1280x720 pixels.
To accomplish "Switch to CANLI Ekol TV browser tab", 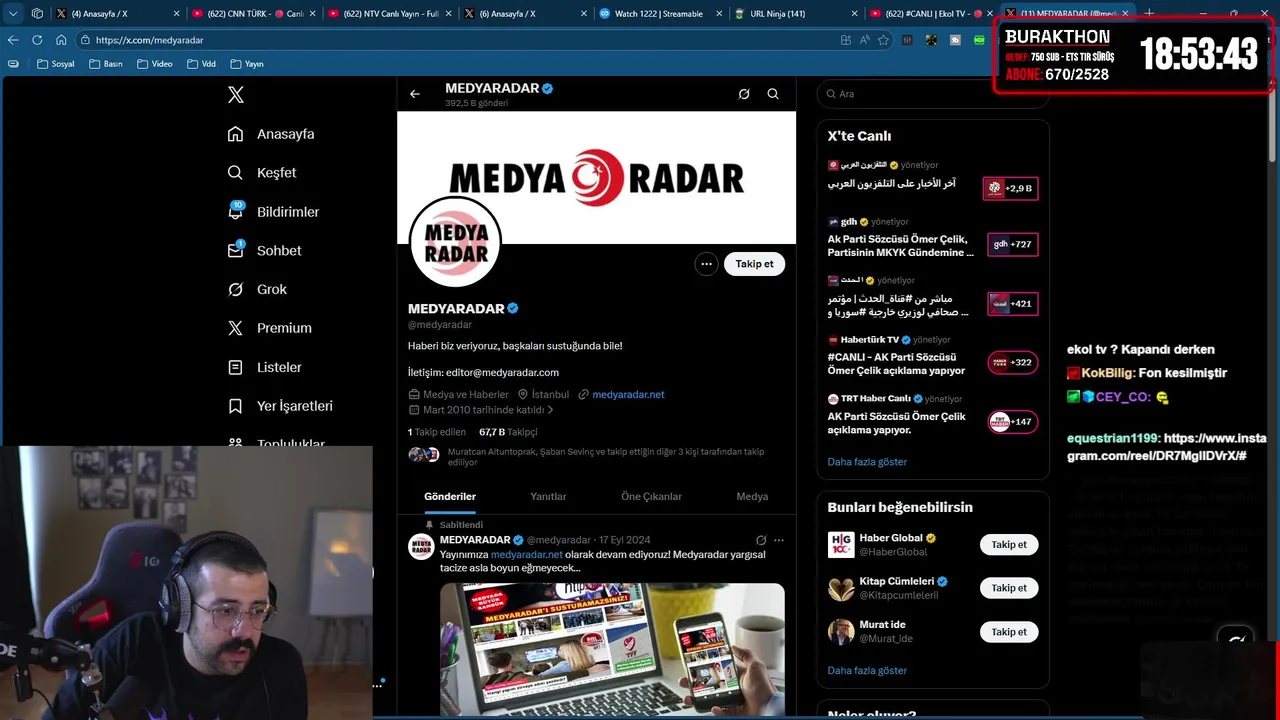I will [x=933, y=14].
